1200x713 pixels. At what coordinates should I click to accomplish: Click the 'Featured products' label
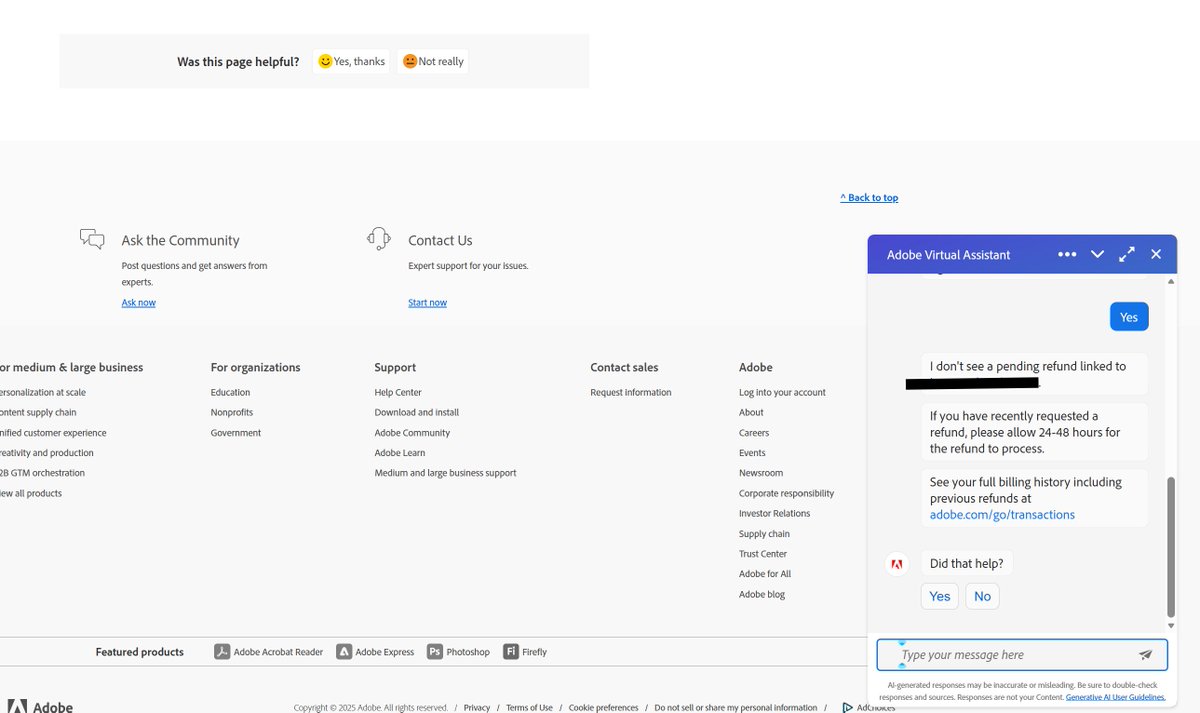pos(140,652)
